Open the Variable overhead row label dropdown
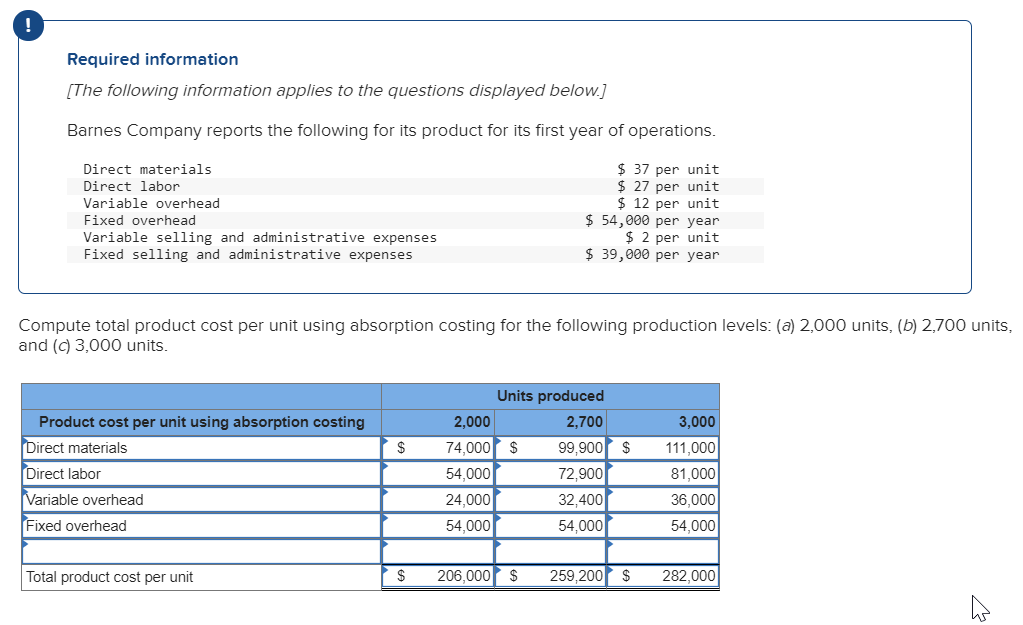The image size is (1023, 625). 201,500
